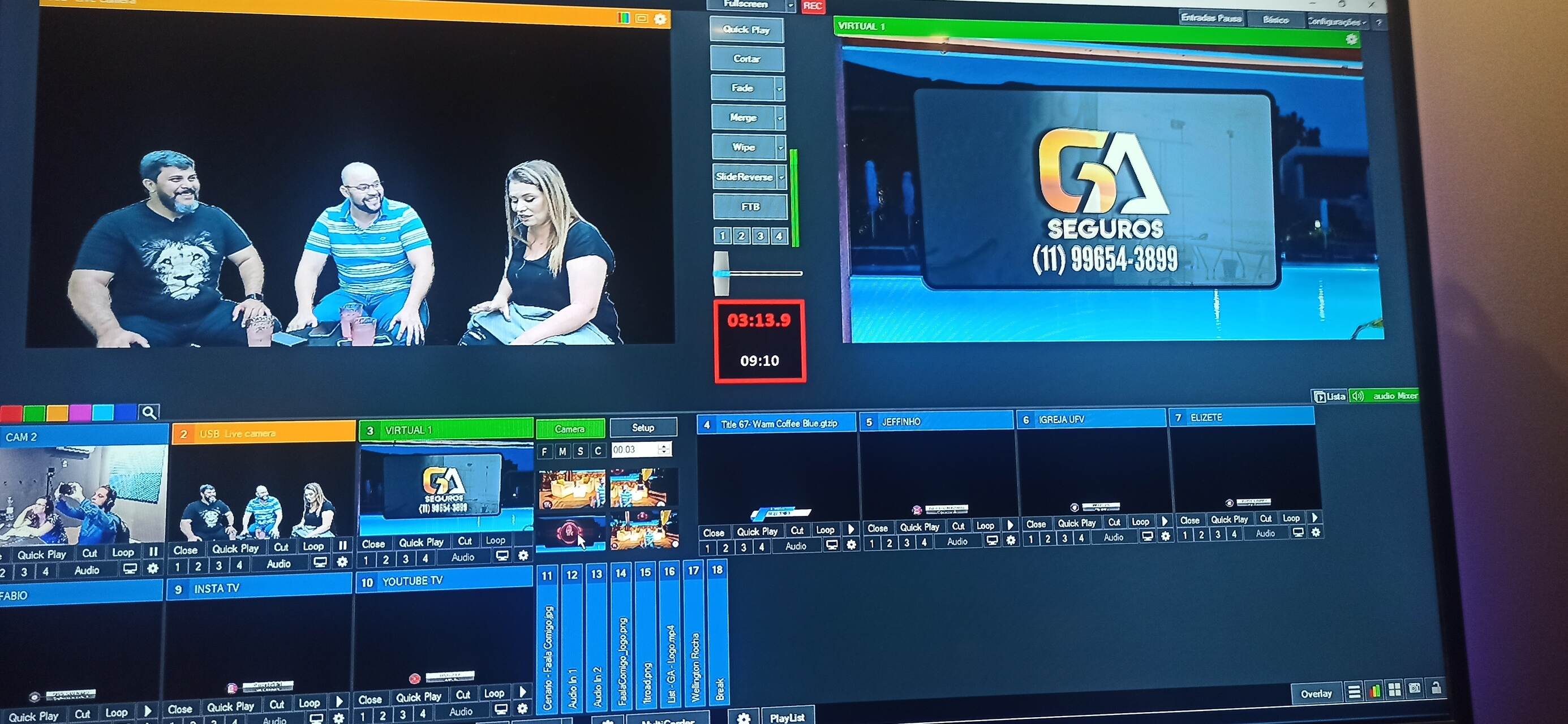
Task: Click the top Quick Play transition button
Action: tap(746, 29)
